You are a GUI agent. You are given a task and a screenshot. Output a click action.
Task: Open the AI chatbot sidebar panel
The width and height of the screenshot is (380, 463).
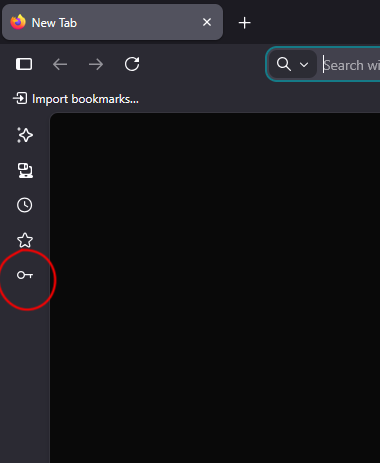[25, 135]
